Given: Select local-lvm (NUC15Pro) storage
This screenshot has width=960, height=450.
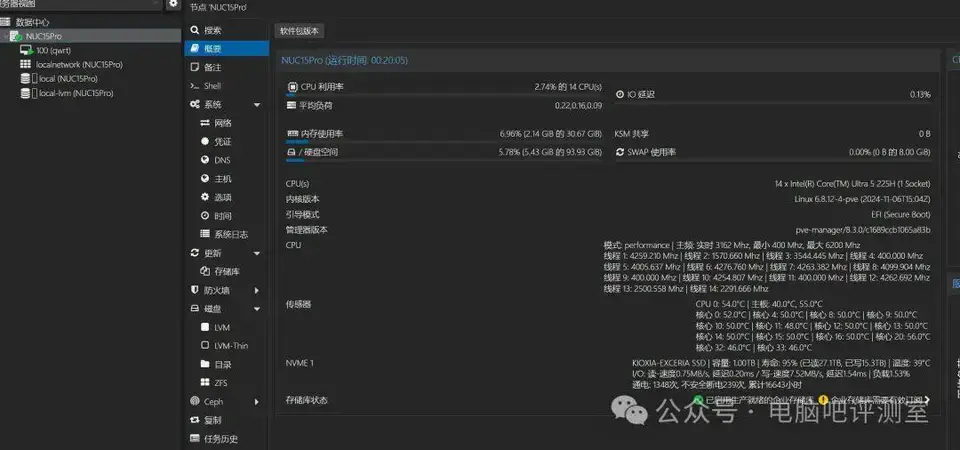Looking at the screenshot, I should pos(75,93).
